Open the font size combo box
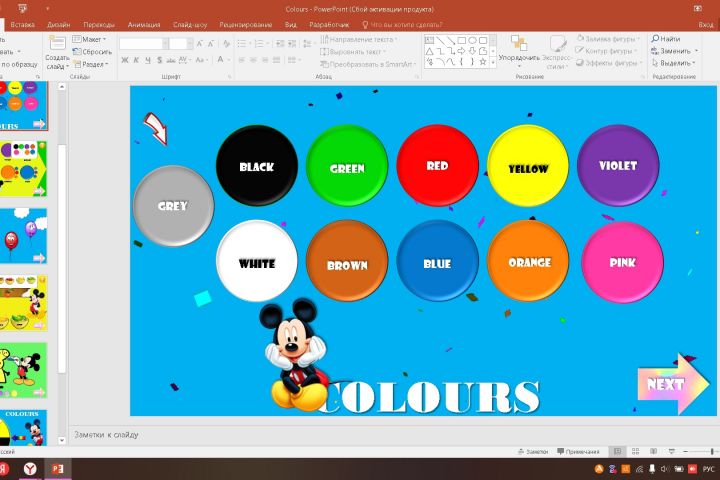Screen dimensions: 720x480 [x=181, y=44]
